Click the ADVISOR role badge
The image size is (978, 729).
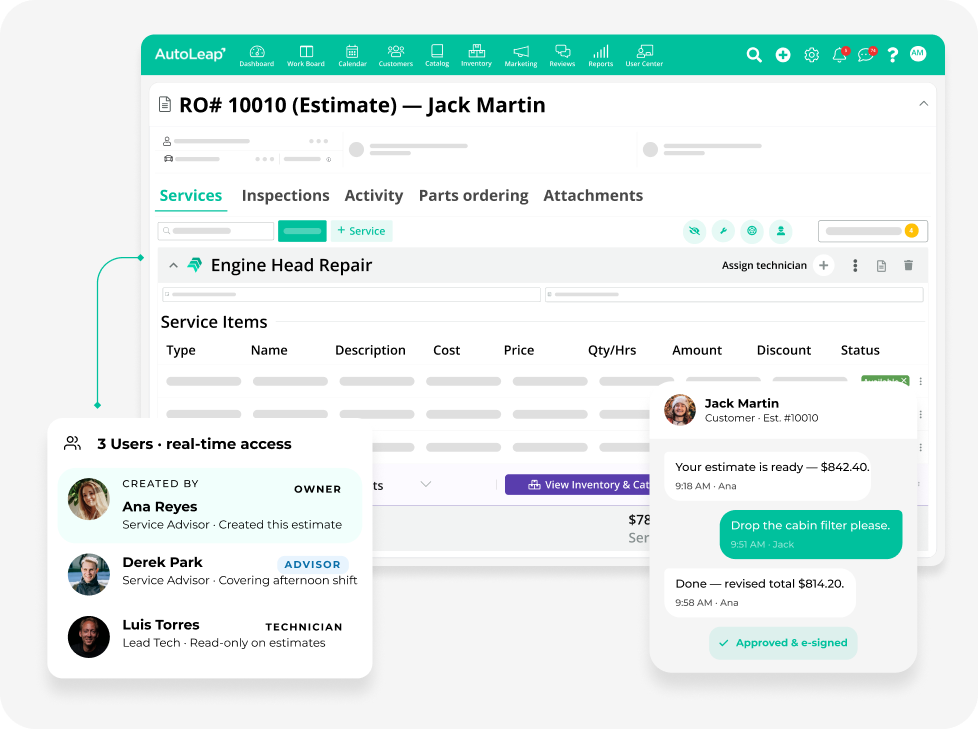coord(312,564)
